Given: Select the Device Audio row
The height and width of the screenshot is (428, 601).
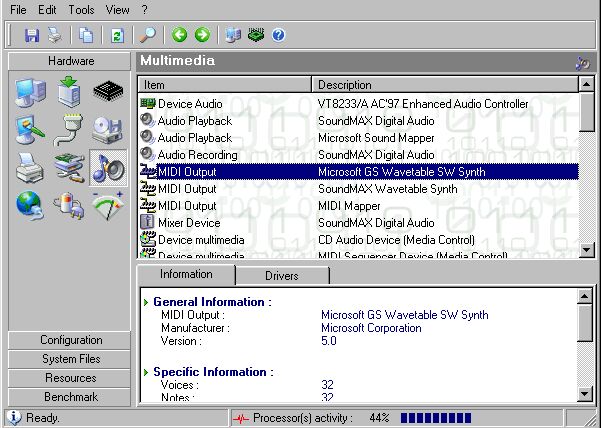Looking at the screenshot, I should click(358, 104).
